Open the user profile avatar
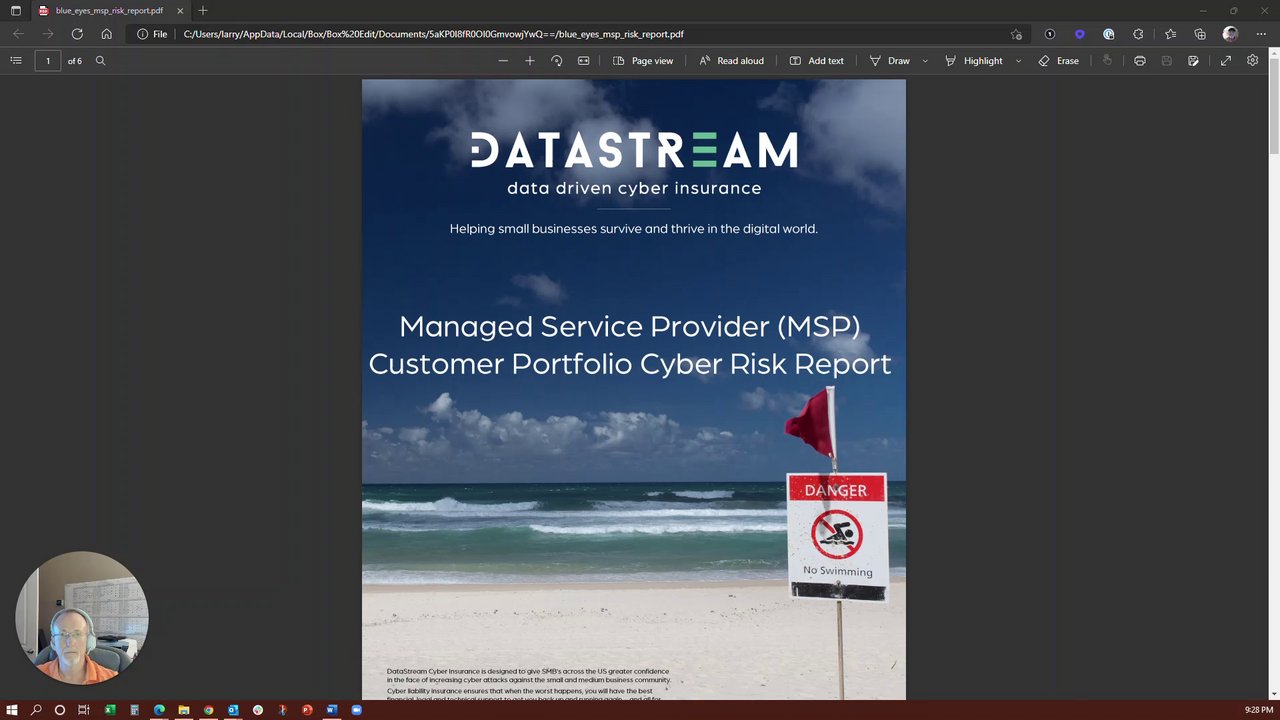Screen dimensions: 1280x720 (x=1230, y=34)
